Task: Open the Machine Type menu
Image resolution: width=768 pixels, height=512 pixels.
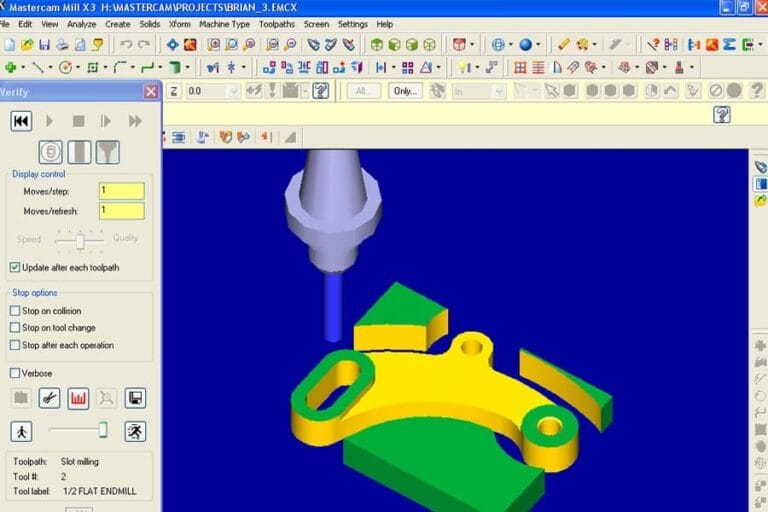Action: [x=224, y=24]
